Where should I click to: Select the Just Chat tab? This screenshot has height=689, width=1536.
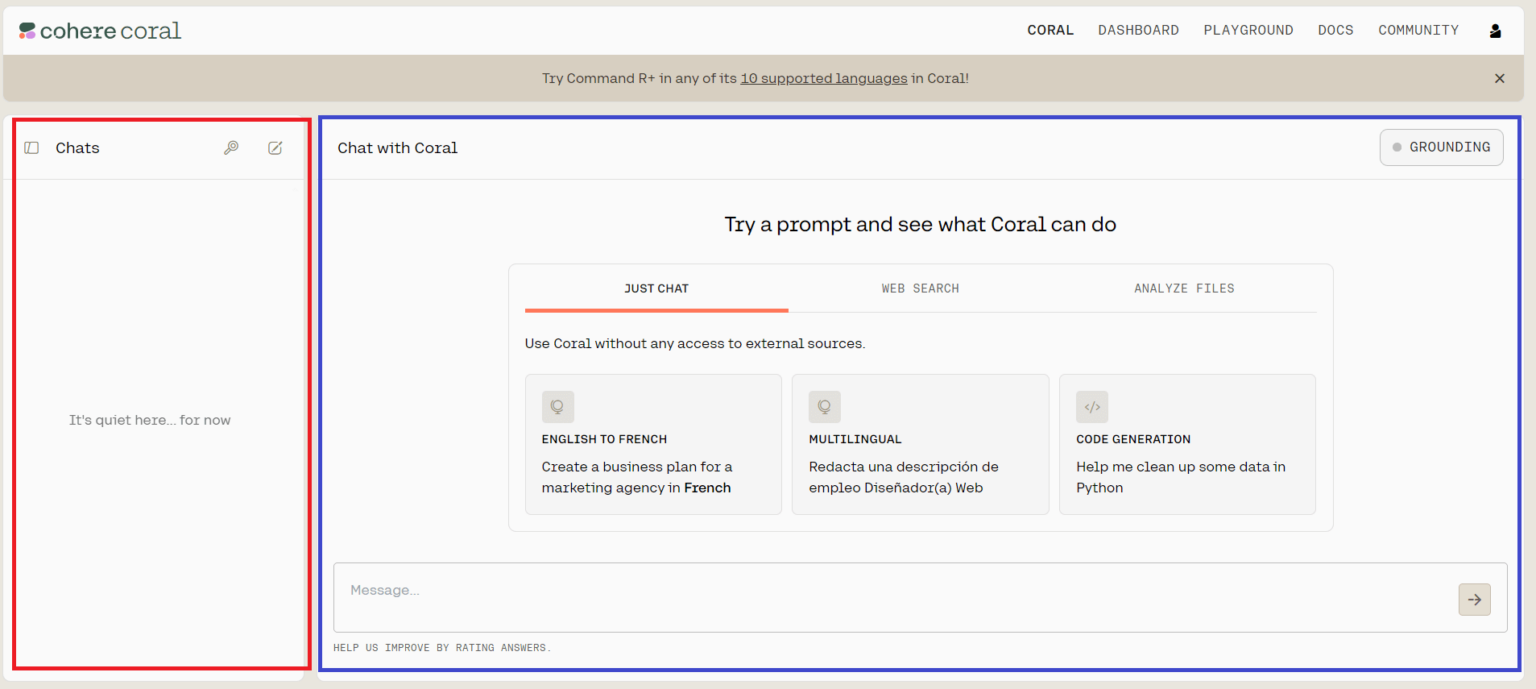tap(656, 288)
